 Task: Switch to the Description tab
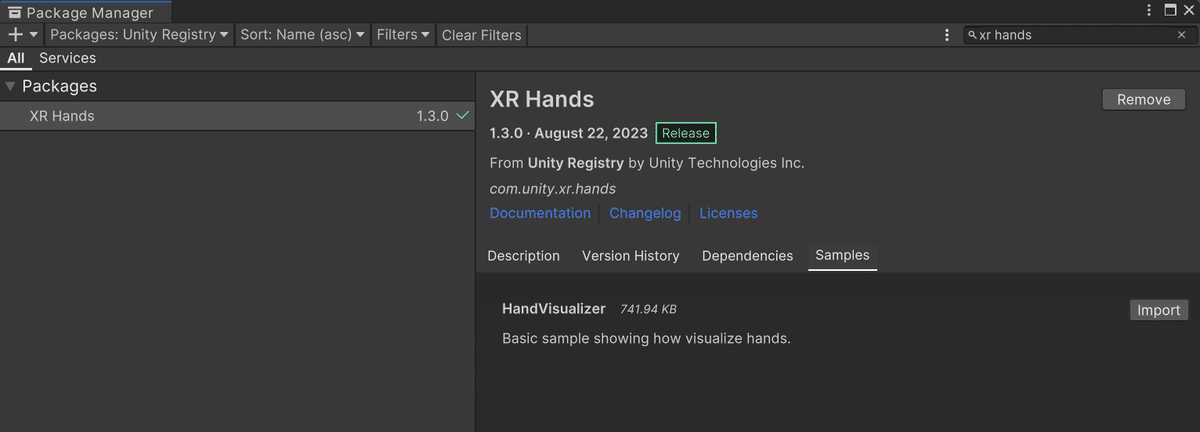click(524, 256)
